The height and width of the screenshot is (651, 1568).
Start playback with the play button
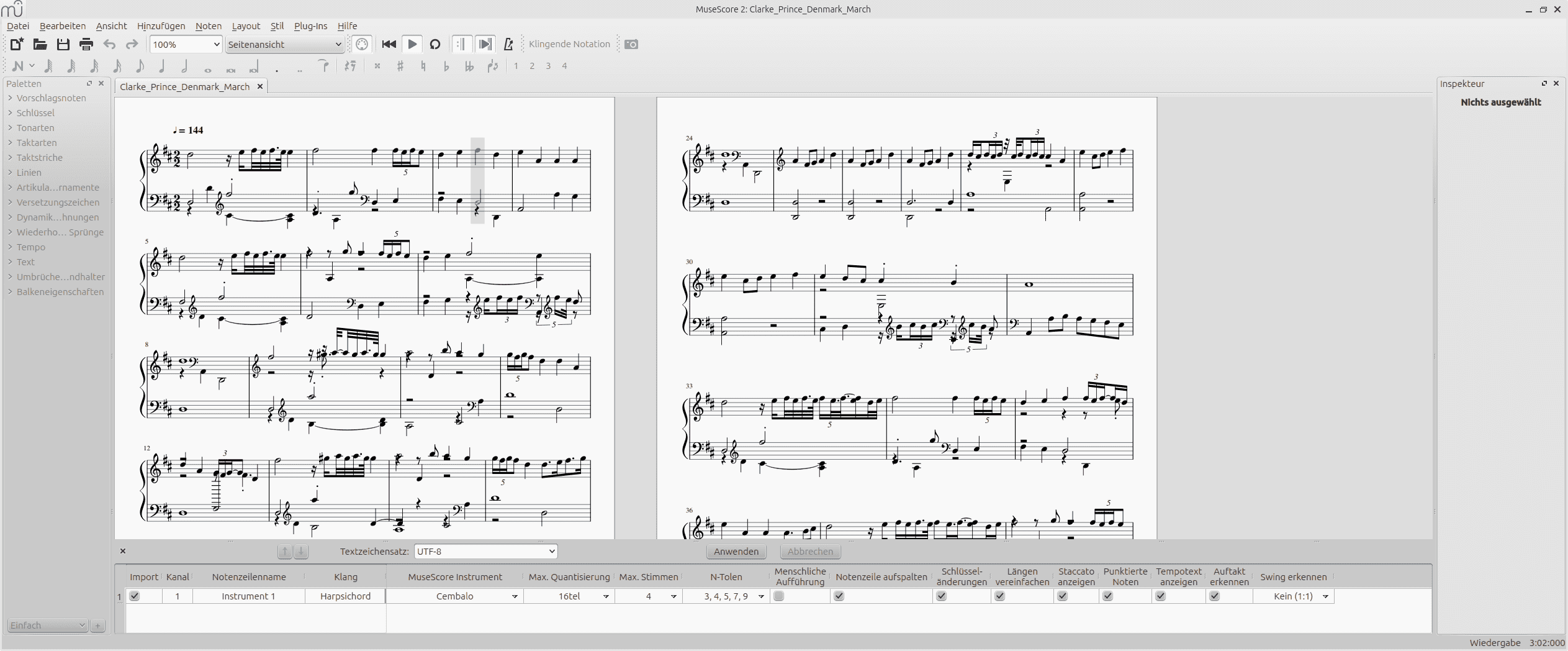[412, 44]
